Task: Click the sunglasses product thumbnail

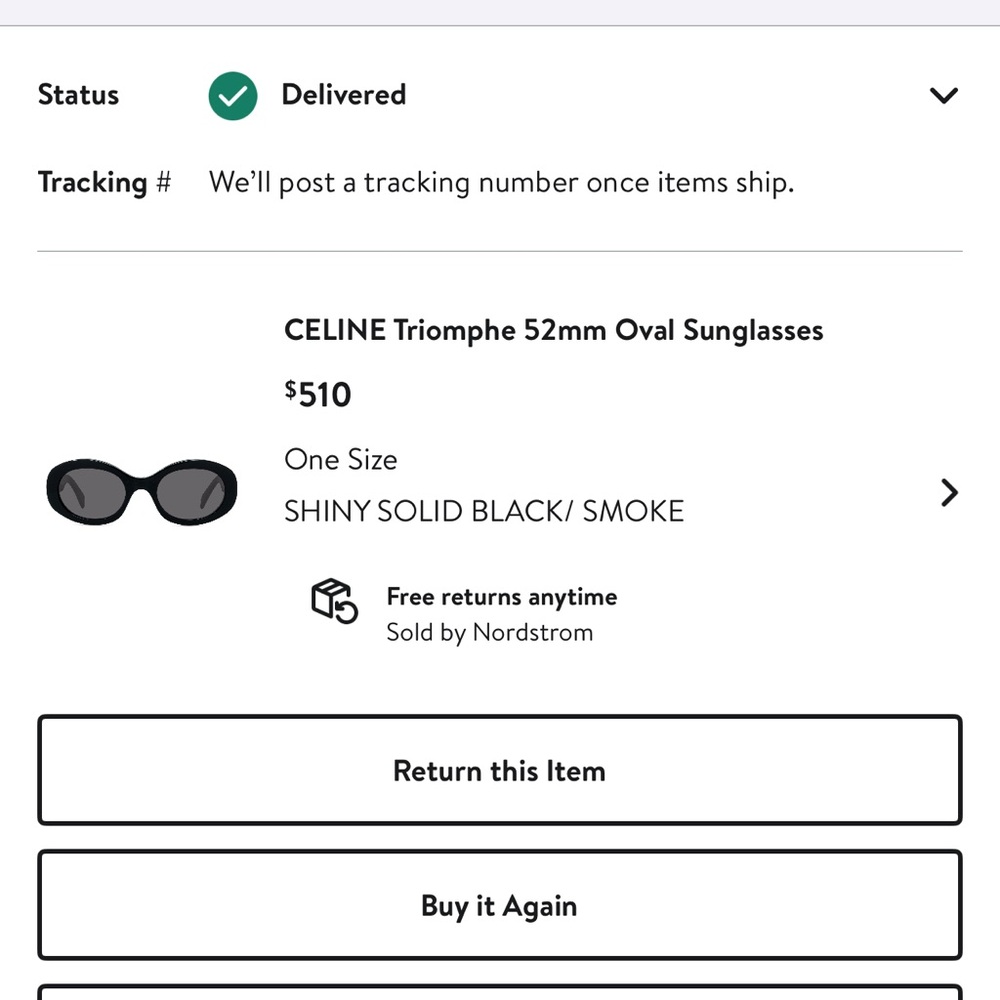Action: (x=140, y=492)
